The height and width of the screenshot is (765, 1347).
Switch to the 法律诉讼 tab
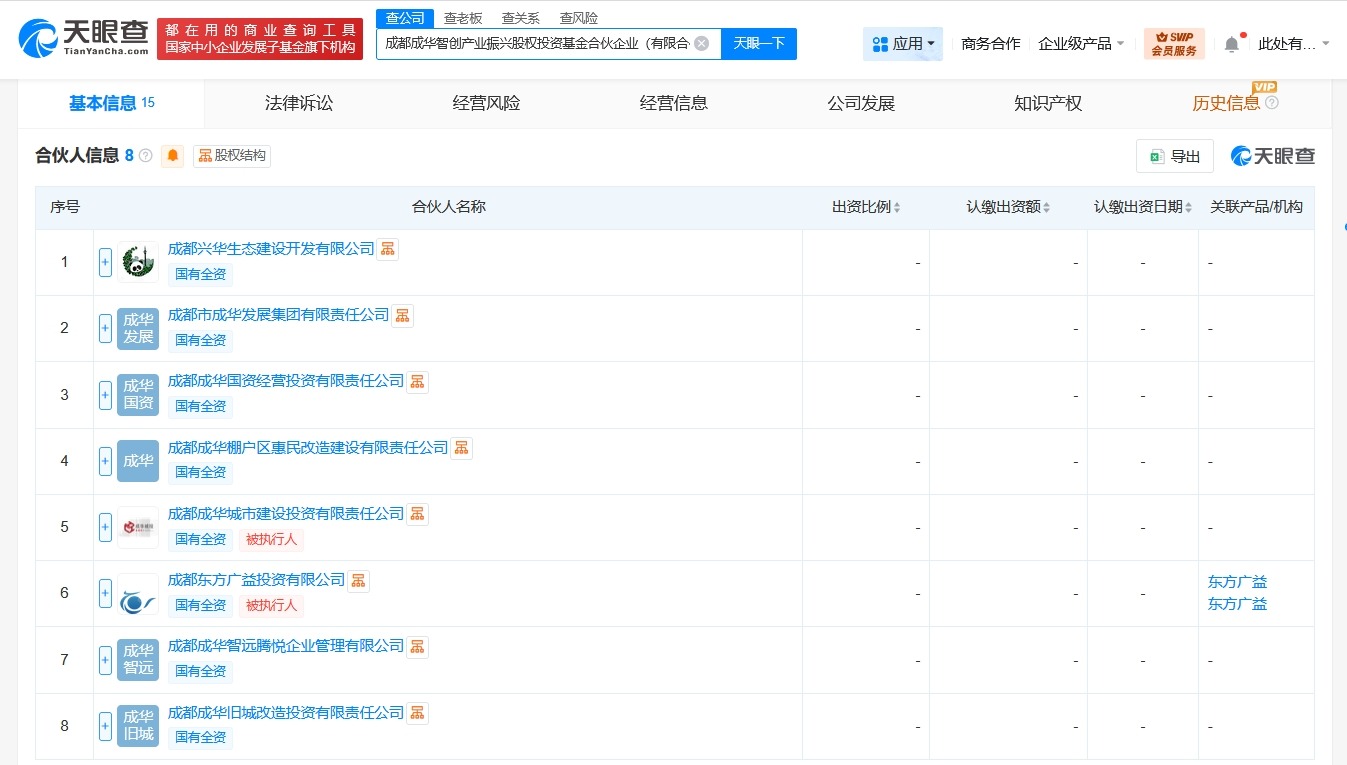299,102
